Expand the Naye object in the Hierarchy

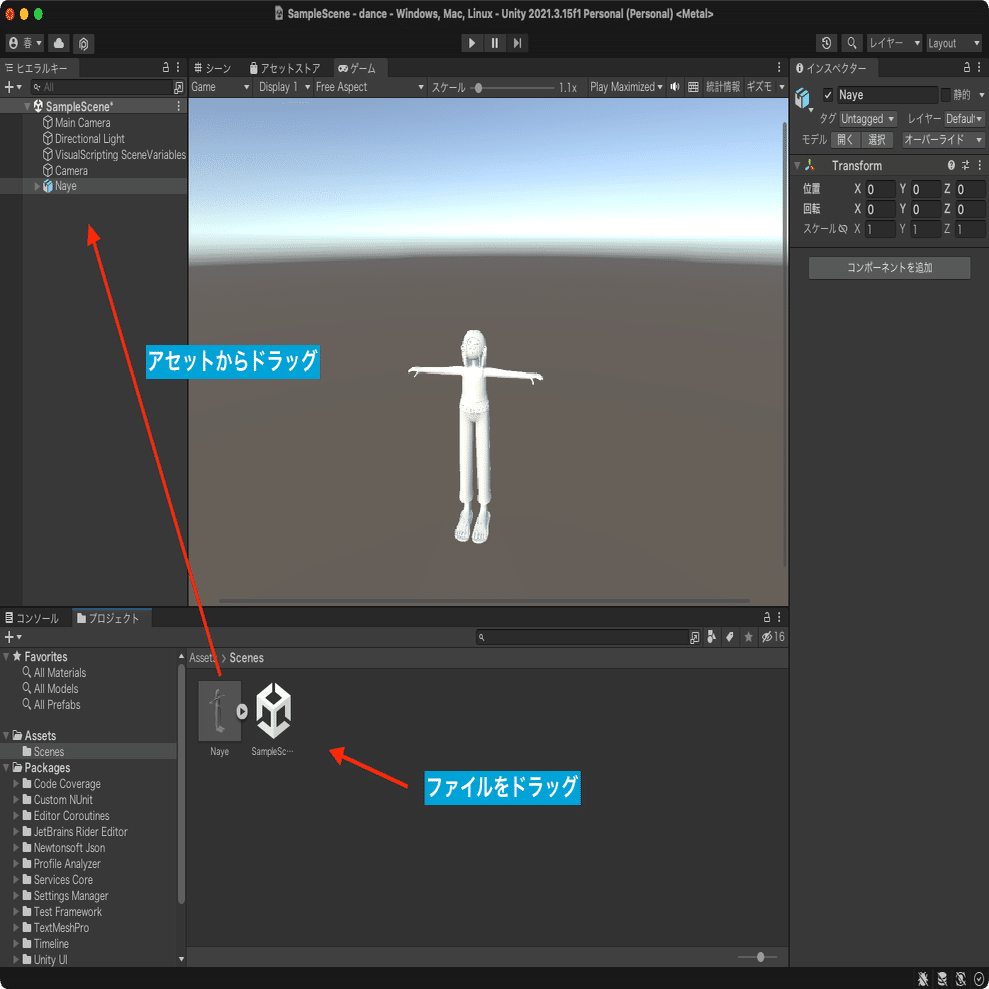[x=37, y=186]
